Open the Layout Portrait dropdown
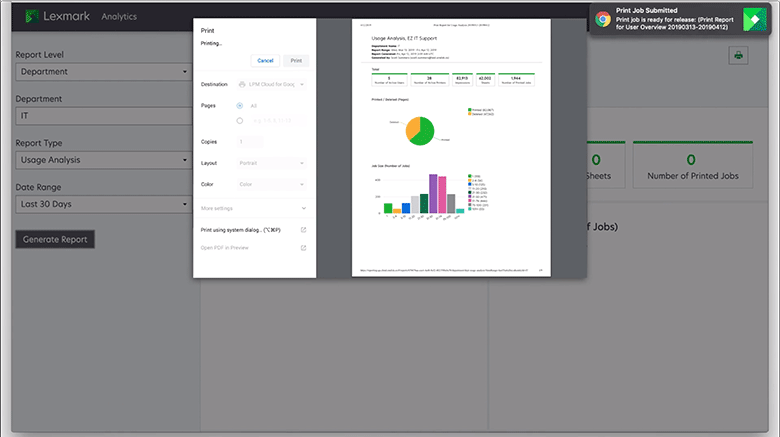This screenshot has height=437, width=780. coord(272,163)
